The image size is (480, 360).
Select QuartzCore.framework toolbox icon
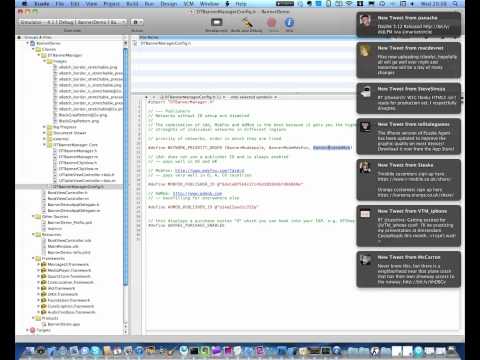pos(43,276)
